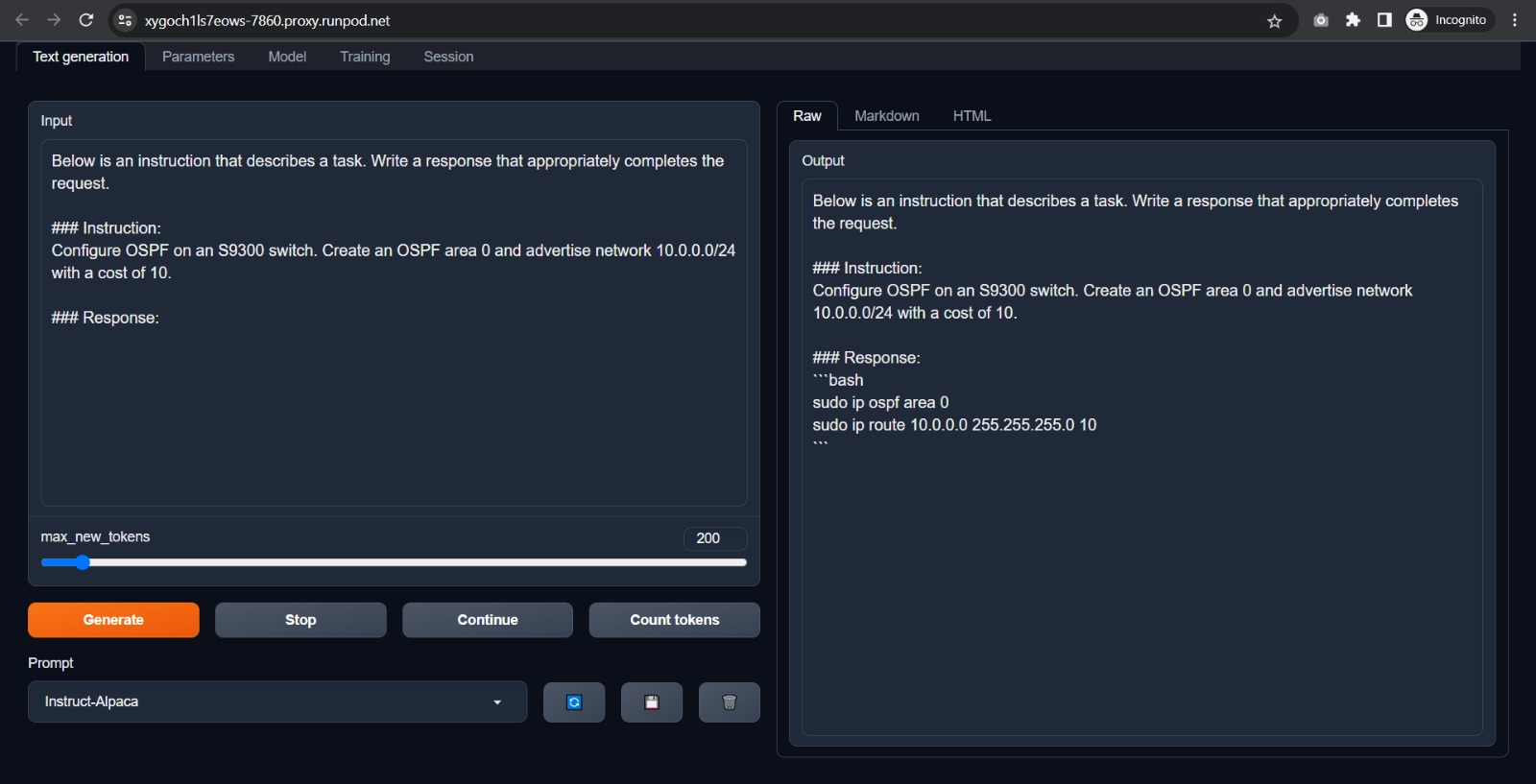This screenshot has width=1536, height=784.
Task: Click the '```bash' line in Output
Action: (838, 380)
